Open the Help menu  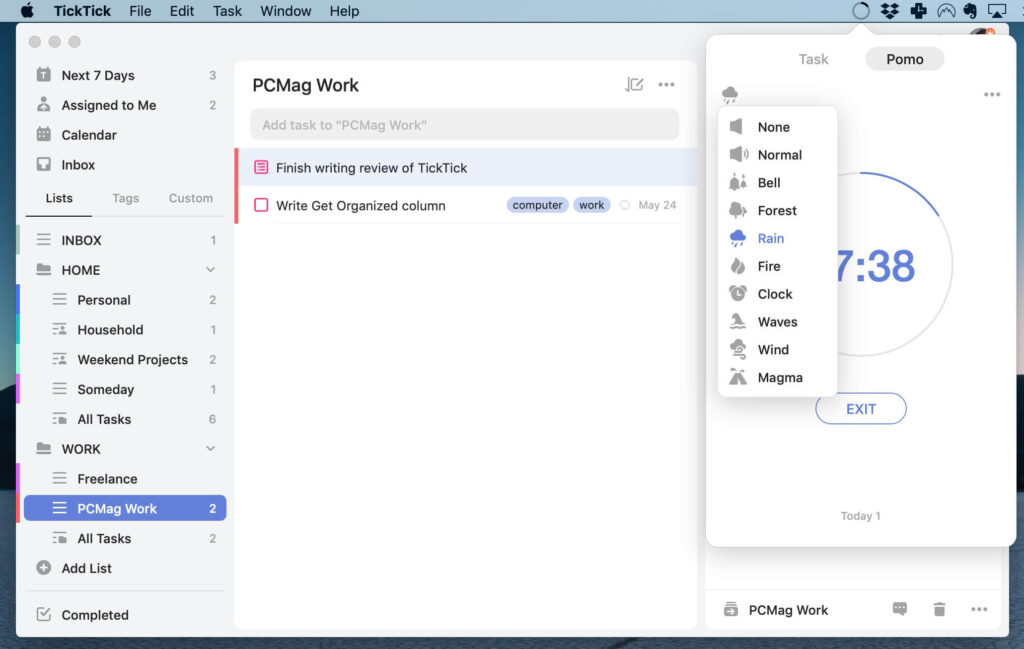click(344, 10)
